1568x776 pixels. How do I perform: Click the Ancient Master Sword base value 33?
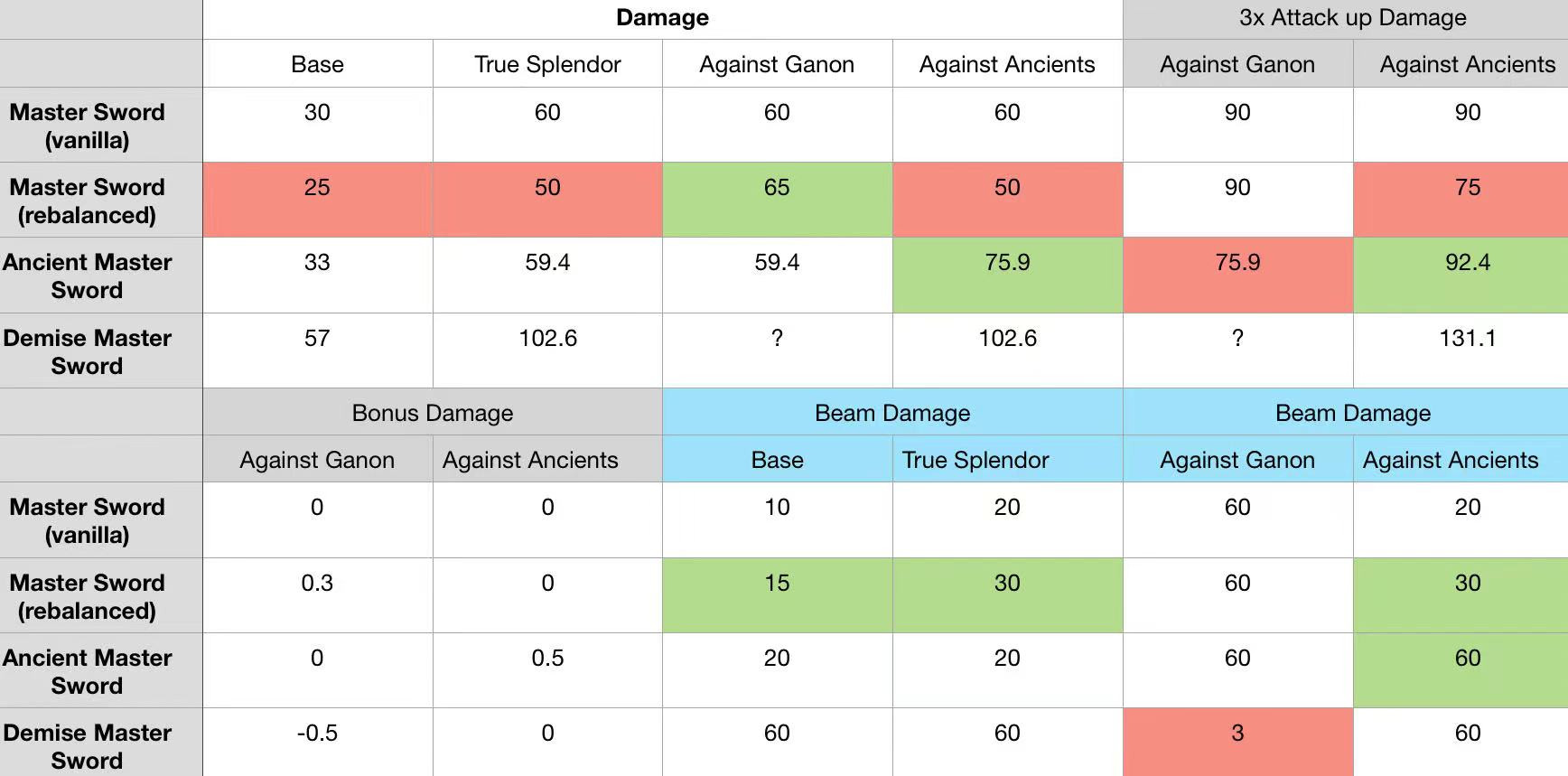pyautogui.click(x=317, y=263)
